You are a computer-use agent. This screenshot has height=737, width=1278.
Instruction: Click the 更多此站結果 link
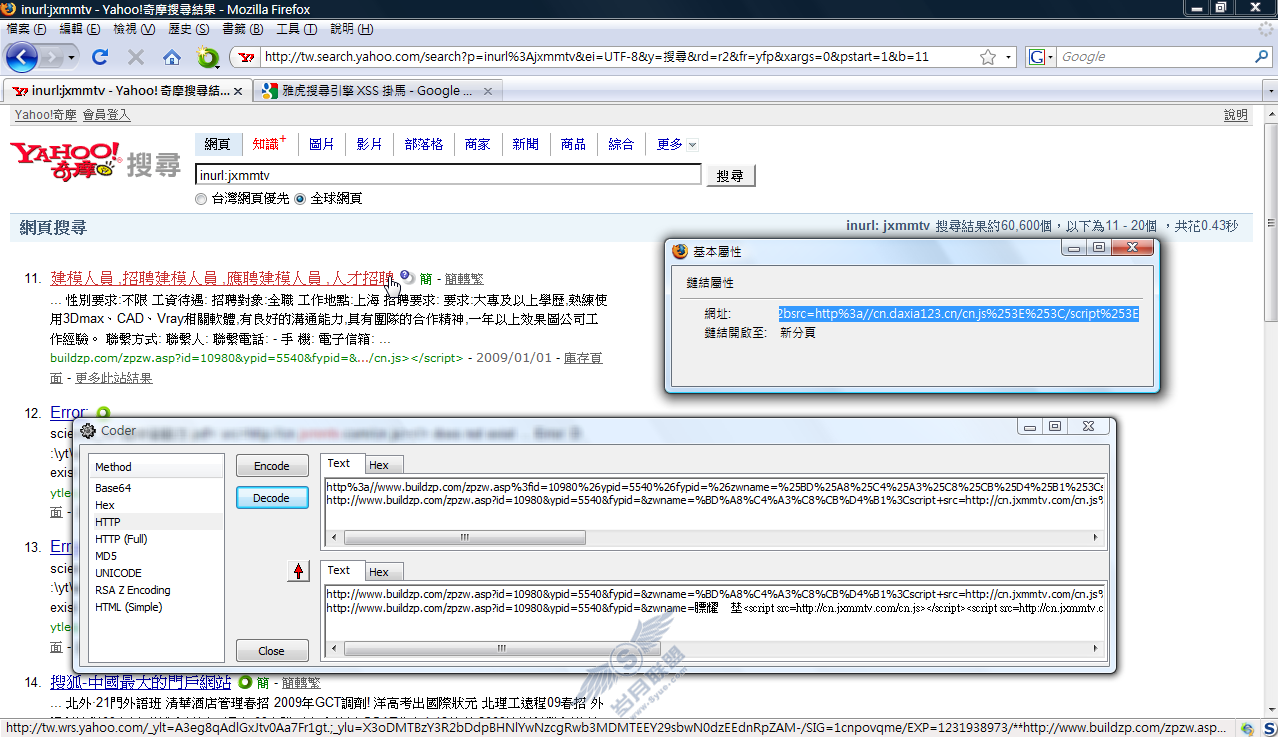[x=114, y=378]
